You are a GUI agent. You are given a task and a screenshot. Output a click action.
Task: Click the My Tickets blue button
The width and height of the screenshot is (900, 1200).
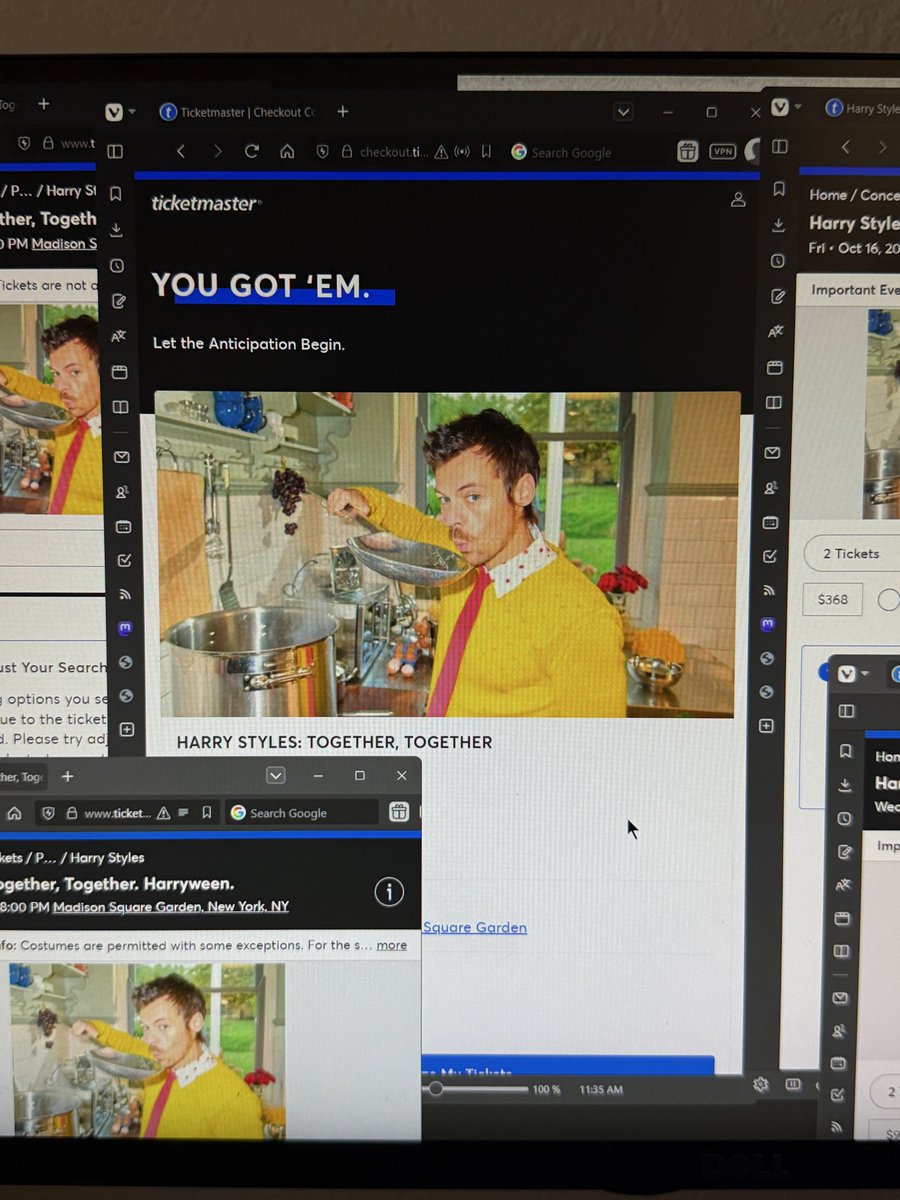click(x=567, y=1065)
